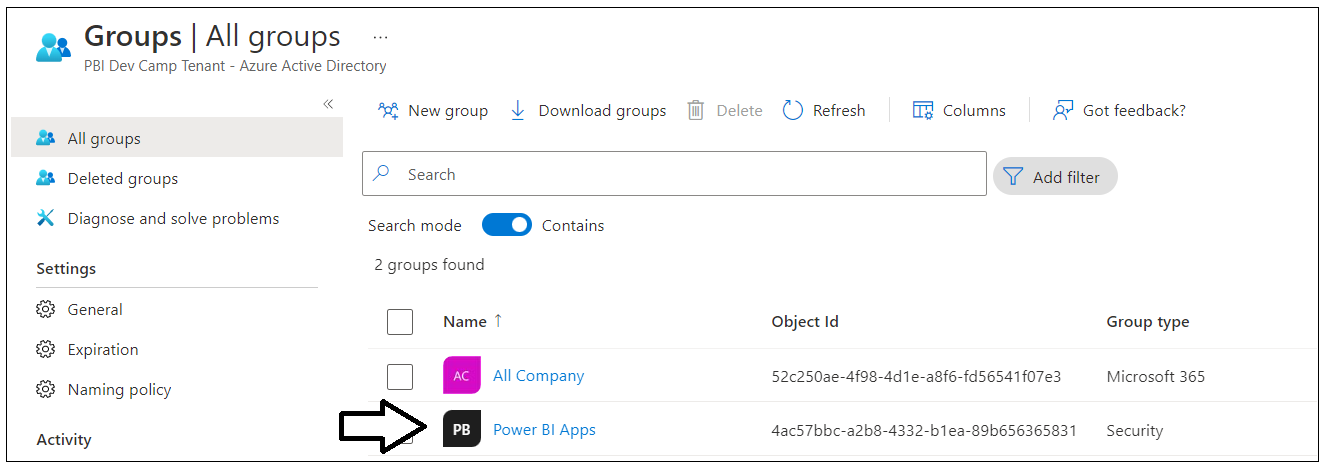Toggle the Search mode Contains switch
Image resolution: width=1325 pixels, height=469 pixels.
[x=507, y=225]
